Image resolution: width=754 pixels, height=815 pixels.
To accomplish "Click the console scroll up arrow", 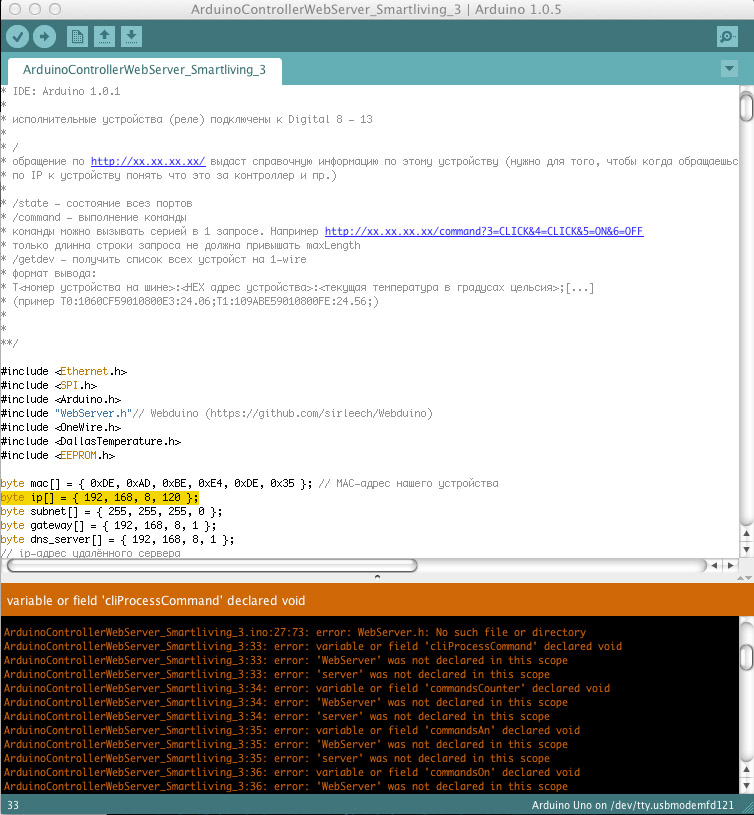I will tap(746, 770).
